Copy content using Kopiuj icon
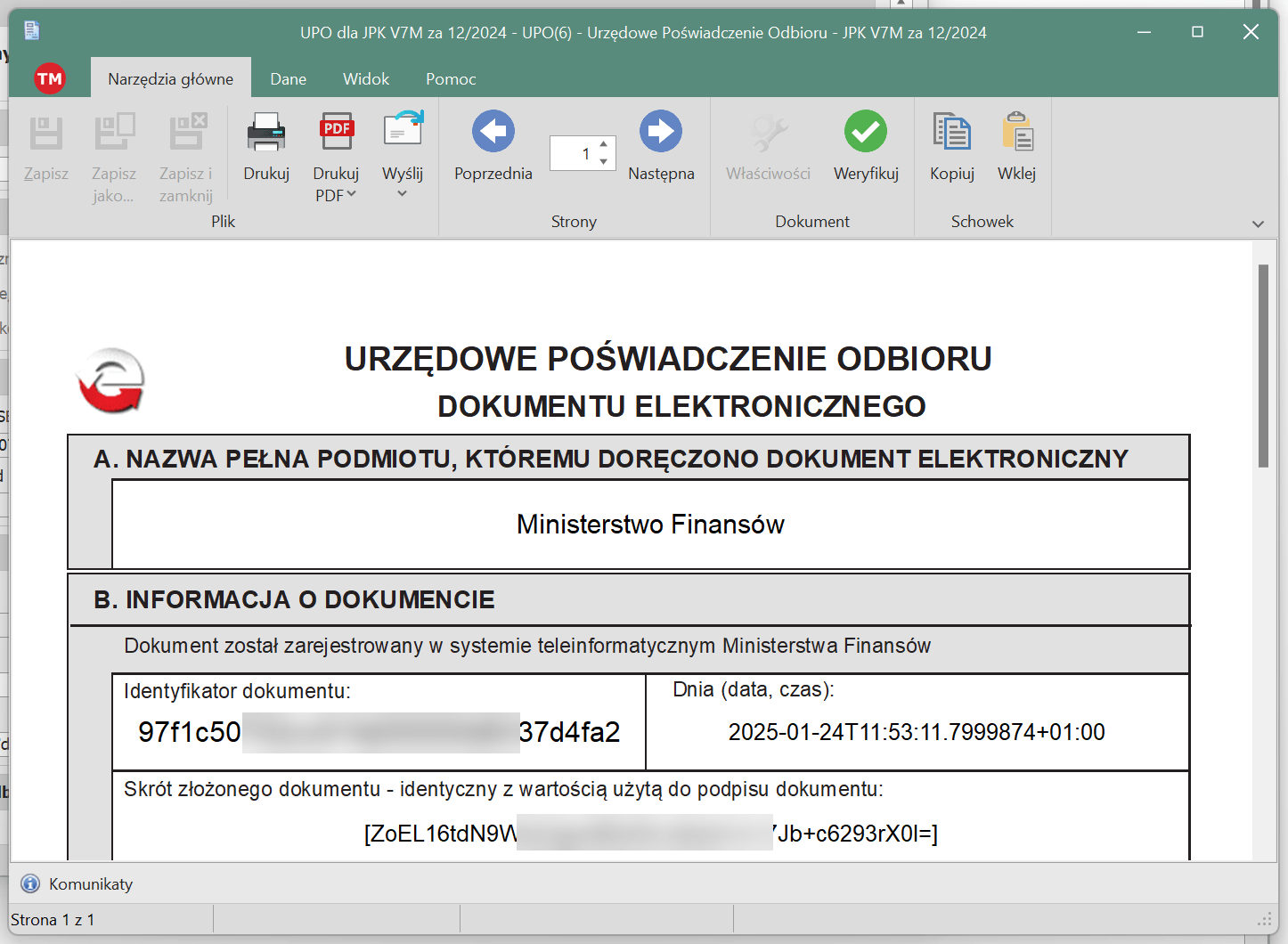 coord(951,132)
